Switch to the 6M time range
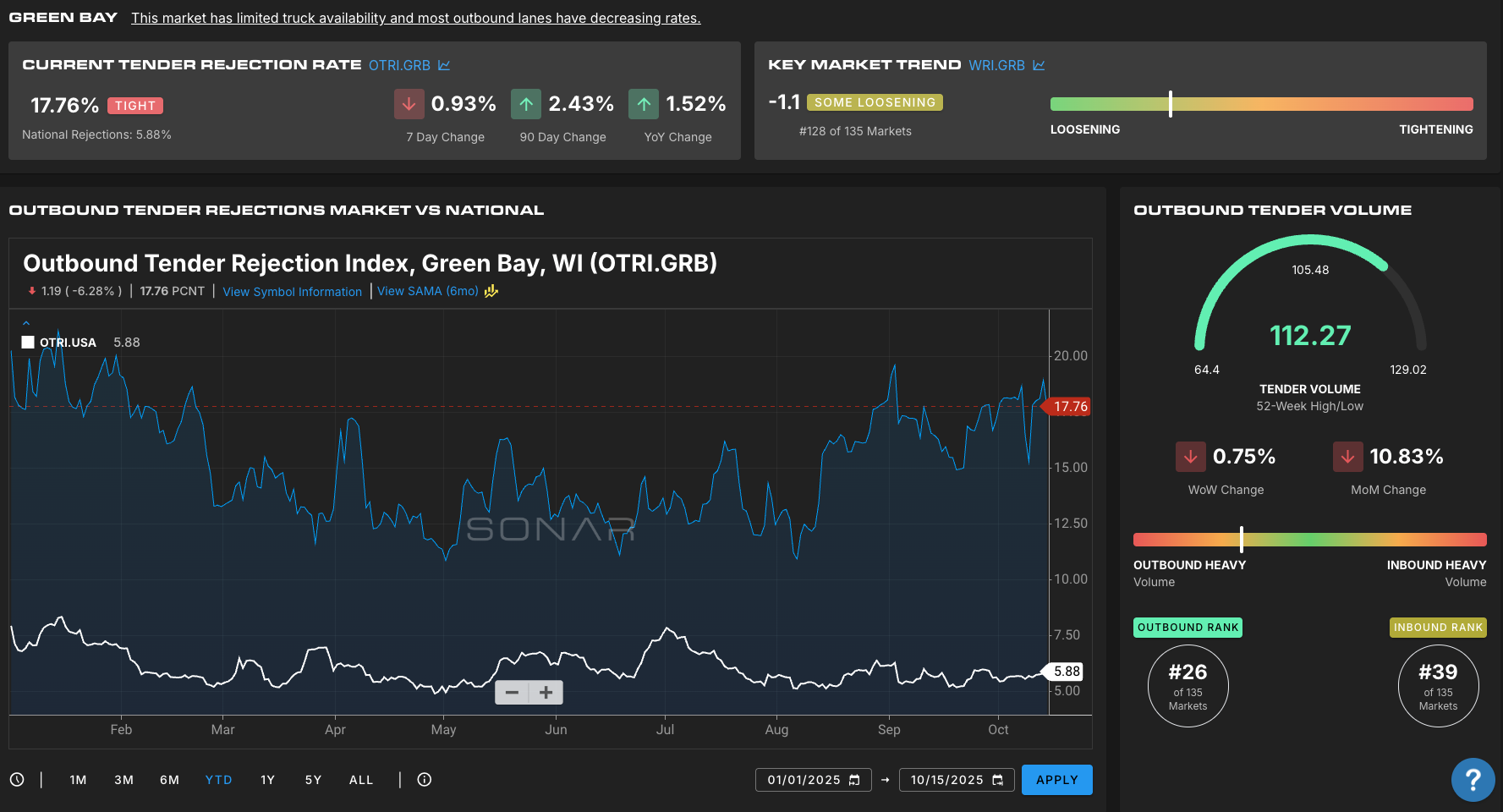The image size is (1503, 812). tap(169, 780)
